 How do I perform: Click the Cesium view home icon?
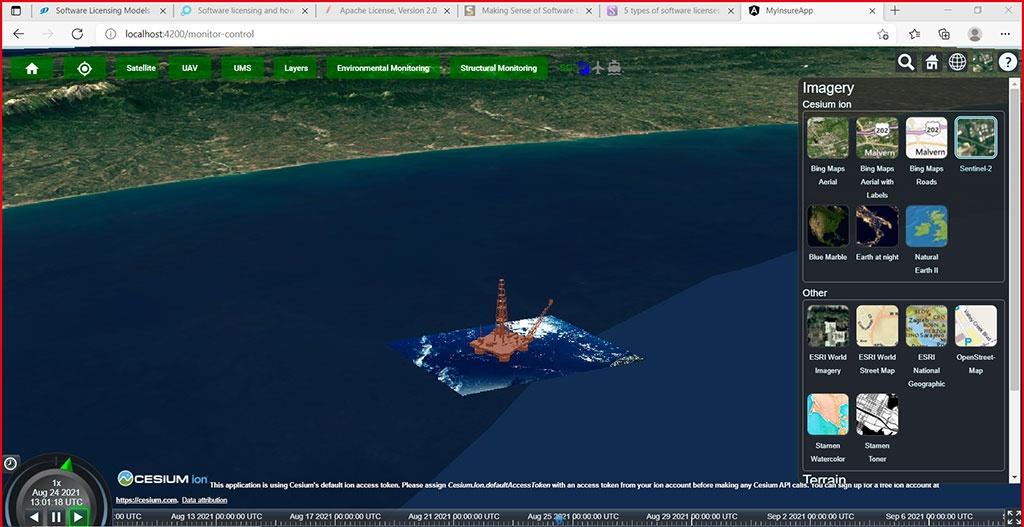point(932,62)
